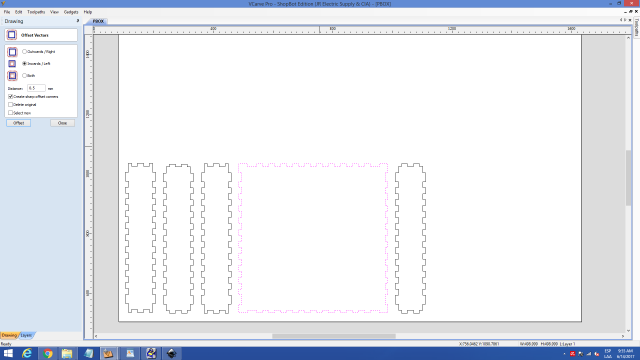Switch to the Drawing bottom tab
640x360 pixels.
9,335
